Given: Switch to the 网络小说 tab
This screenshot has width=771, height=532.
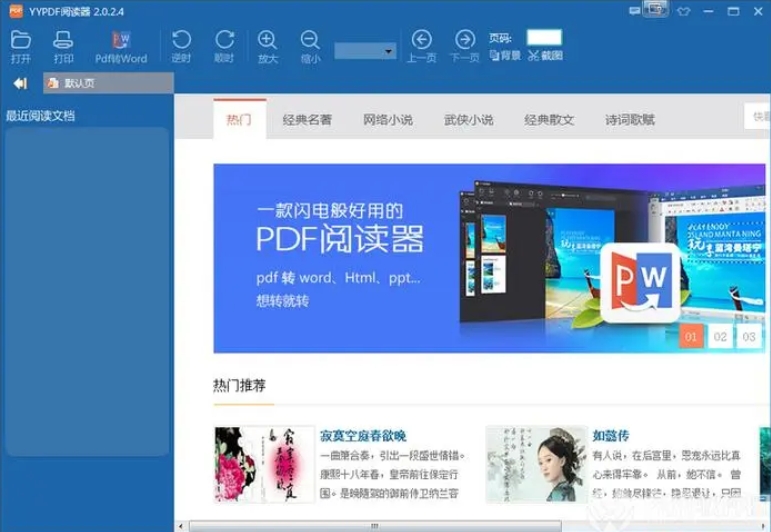Looking at the screenshot, I should [387, 119].
